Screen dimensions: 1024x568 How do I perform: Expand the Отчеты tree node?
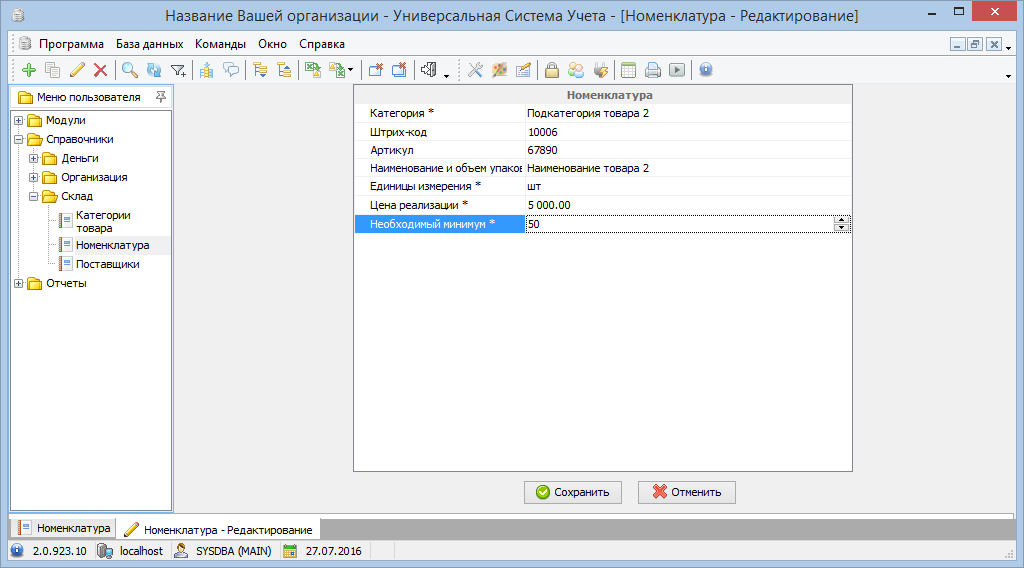pyautogui.click(x=19, y=283)
